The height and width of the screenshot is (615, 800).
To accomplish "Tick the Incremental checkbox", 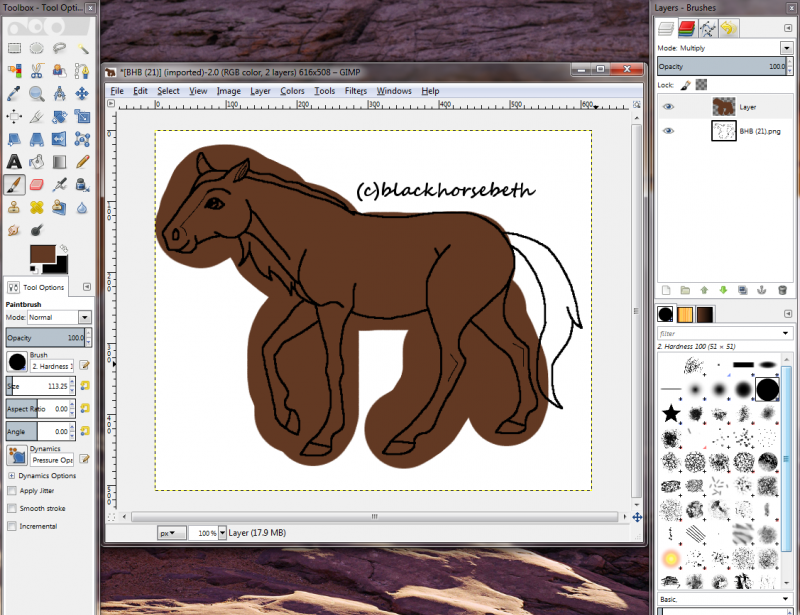I will (x=12, y=526).
